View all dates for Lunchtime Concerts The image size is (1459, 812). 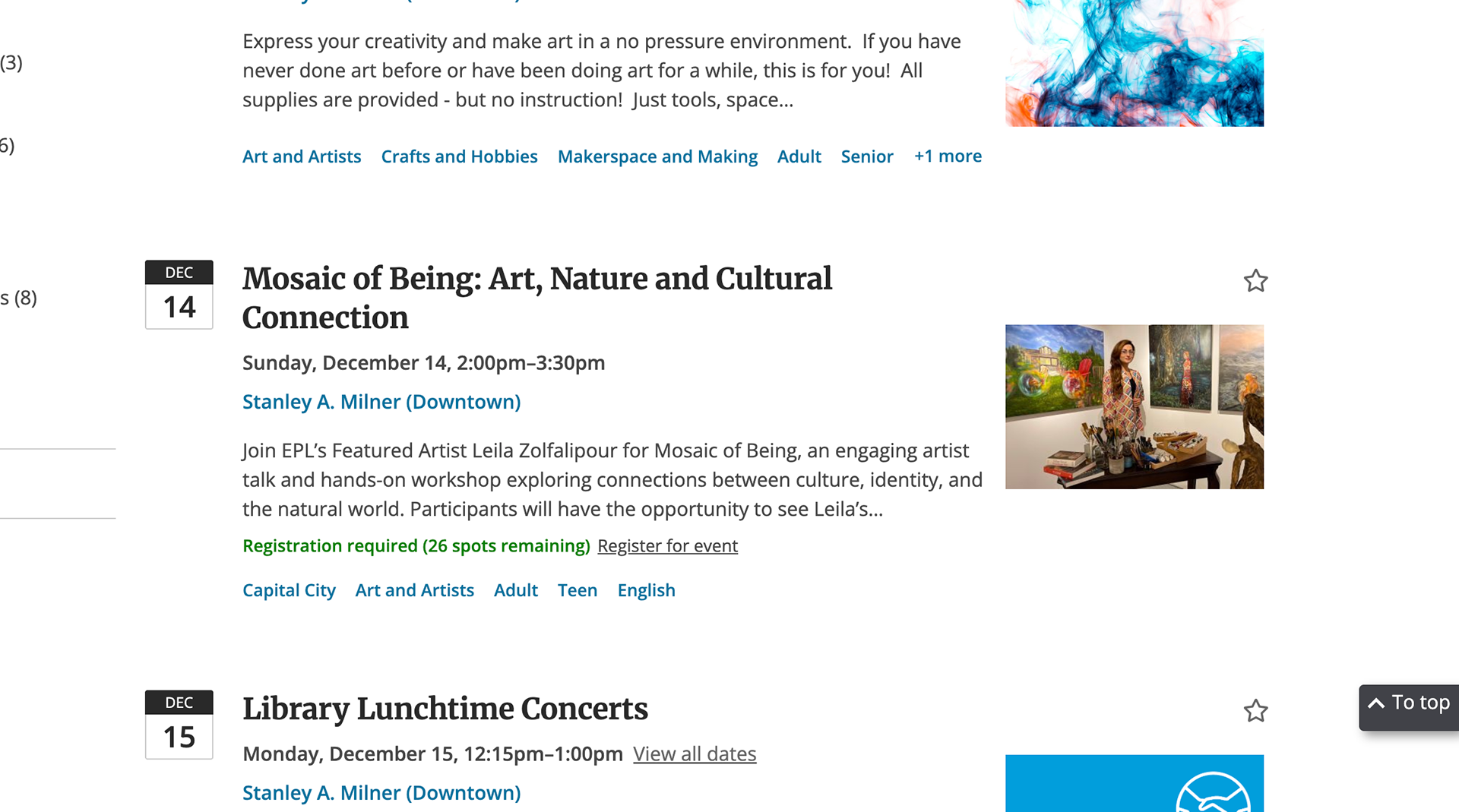click(695, 754)
